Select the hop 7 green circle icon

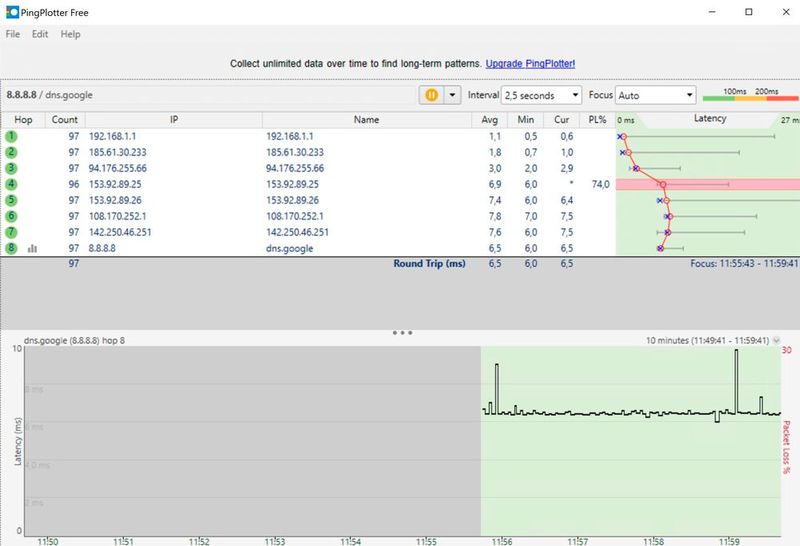[11, 232]
